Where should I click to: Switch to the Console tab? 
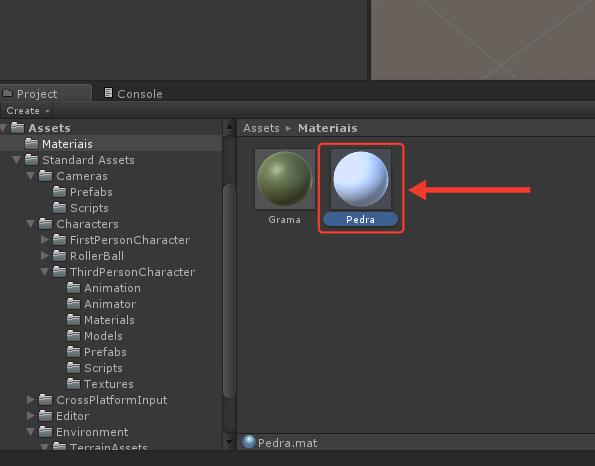pyautogui.click(x=133, y=94)
